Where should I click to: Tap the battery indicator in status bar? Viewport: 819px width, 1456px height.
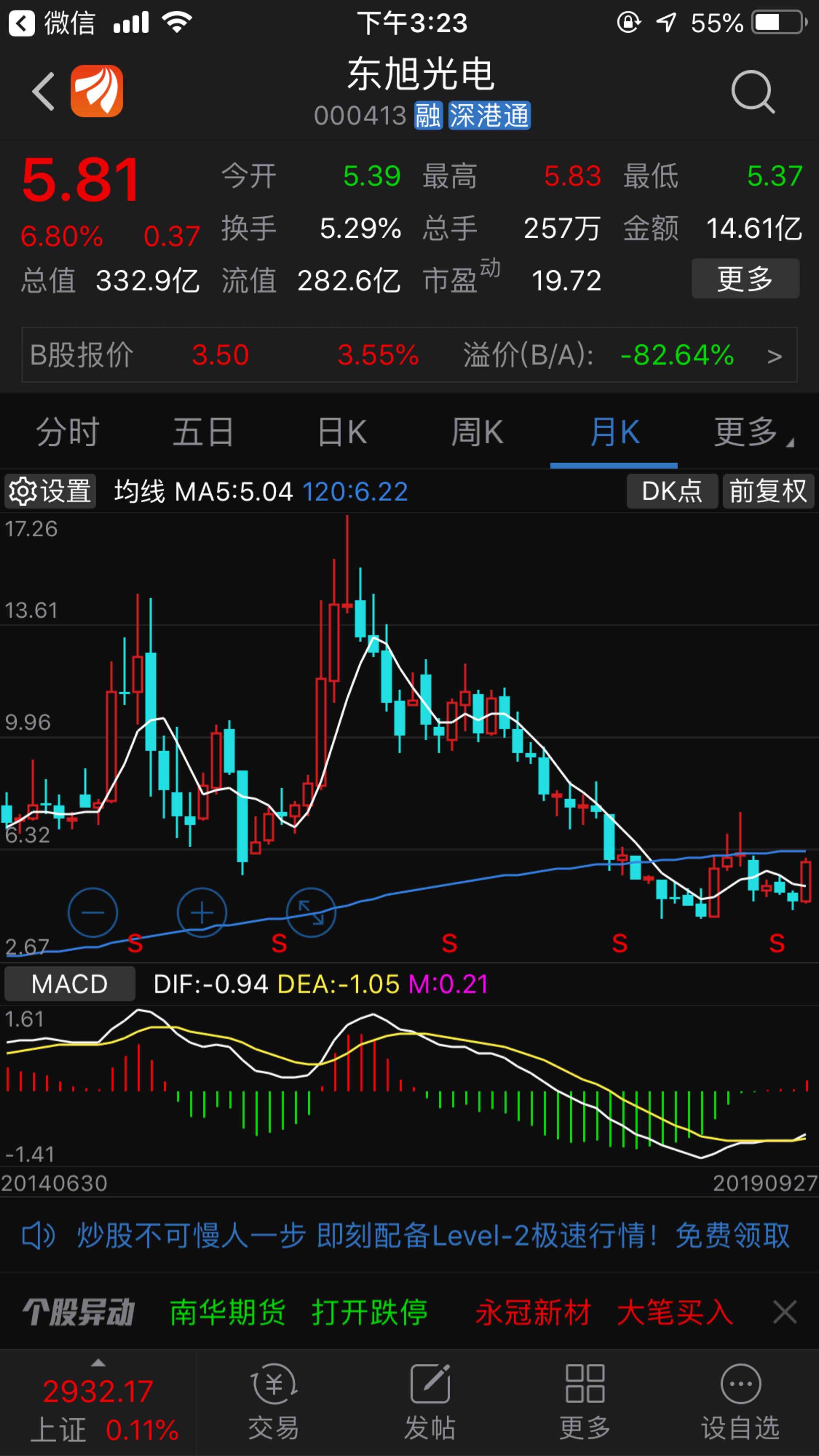point(779,23)
